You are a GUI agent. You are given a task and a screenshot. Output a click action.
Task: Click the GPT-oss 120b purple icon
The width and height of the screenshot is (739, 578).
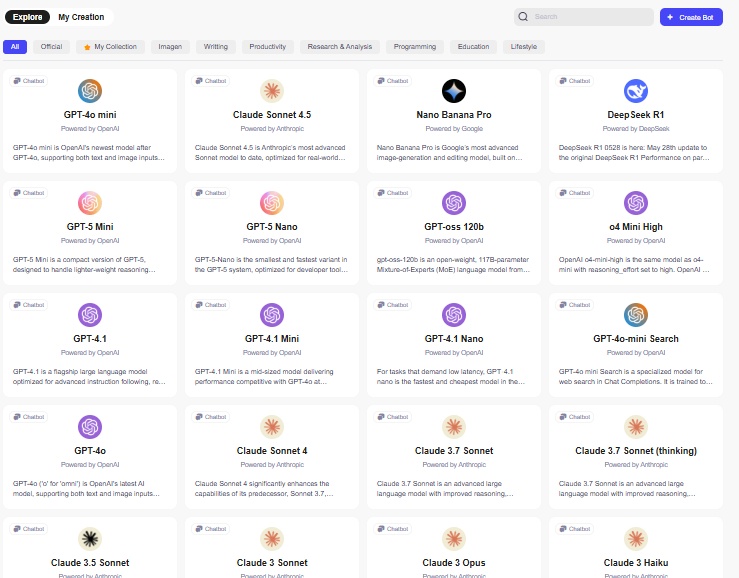[x=454, y=203]
